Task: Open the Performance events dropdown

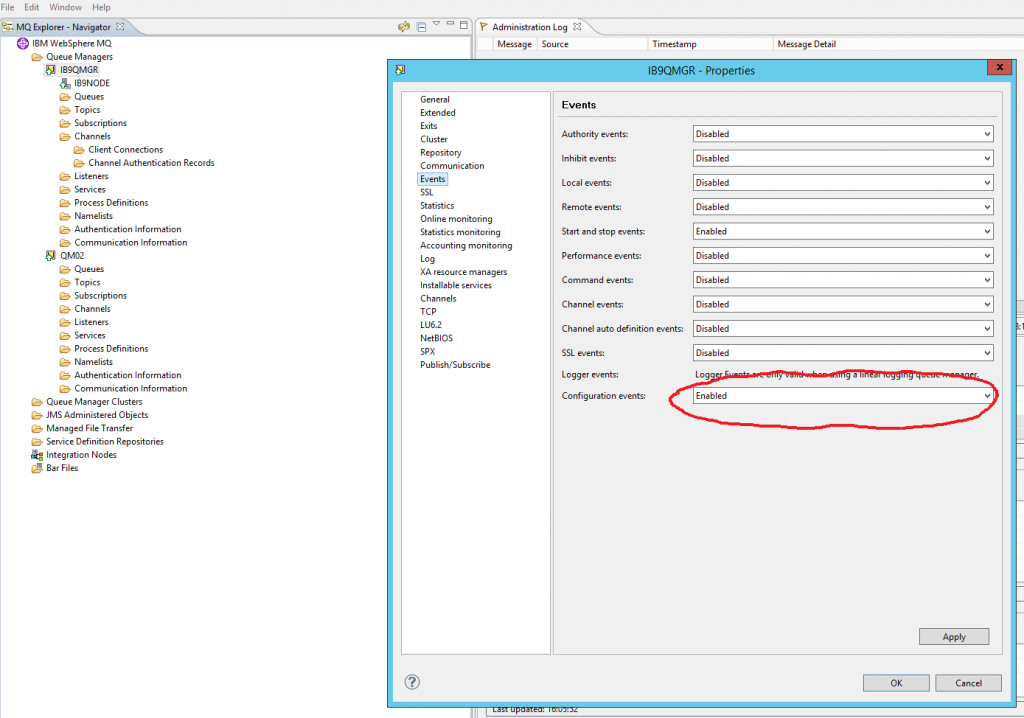Action: point(843,255)
